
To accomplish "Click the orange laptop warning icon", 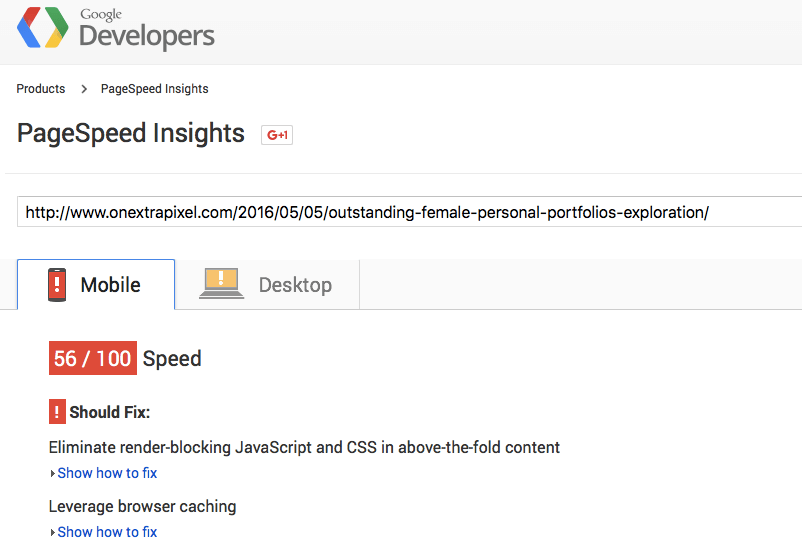I will click(x=221, y=283).
